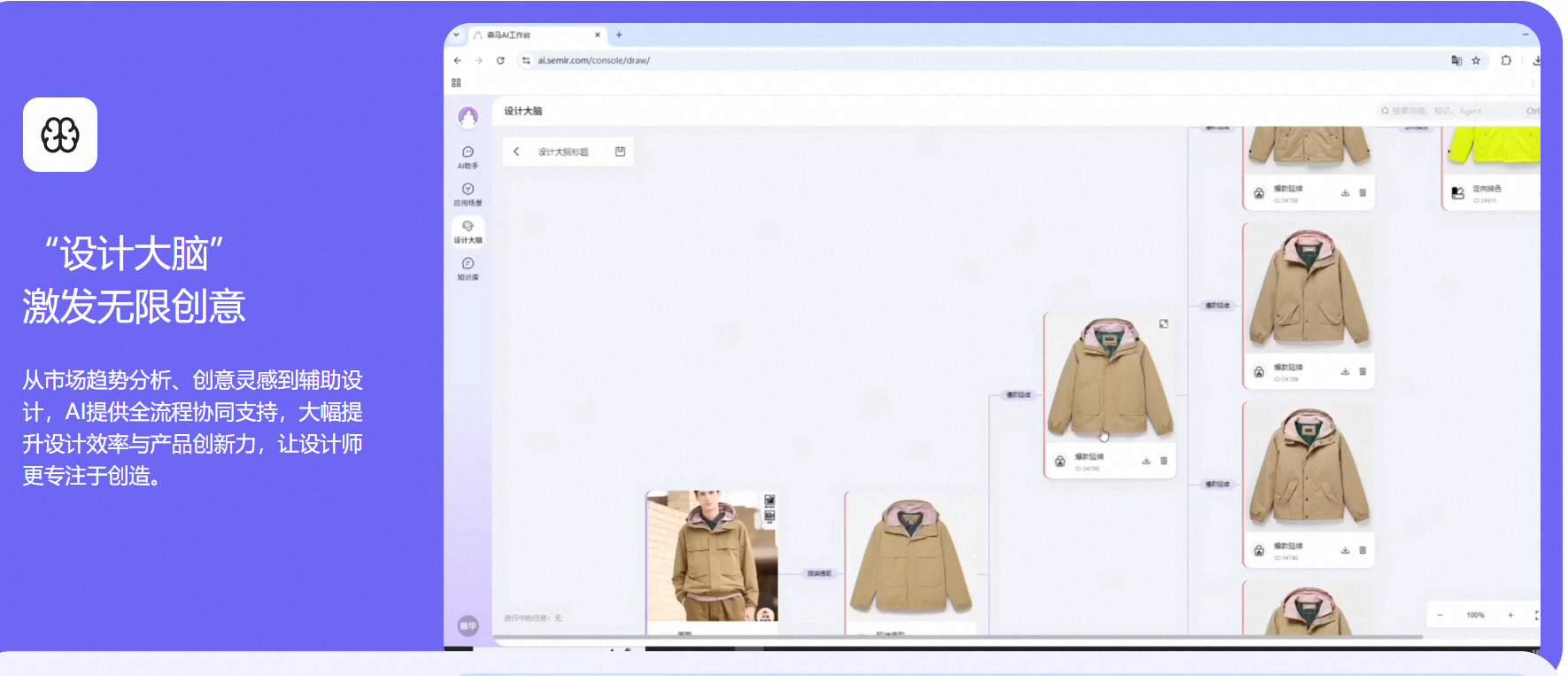Select the 设计大脑 sidebar icon
Screen dimensions: 1568x676
click(x=467, y=231)
